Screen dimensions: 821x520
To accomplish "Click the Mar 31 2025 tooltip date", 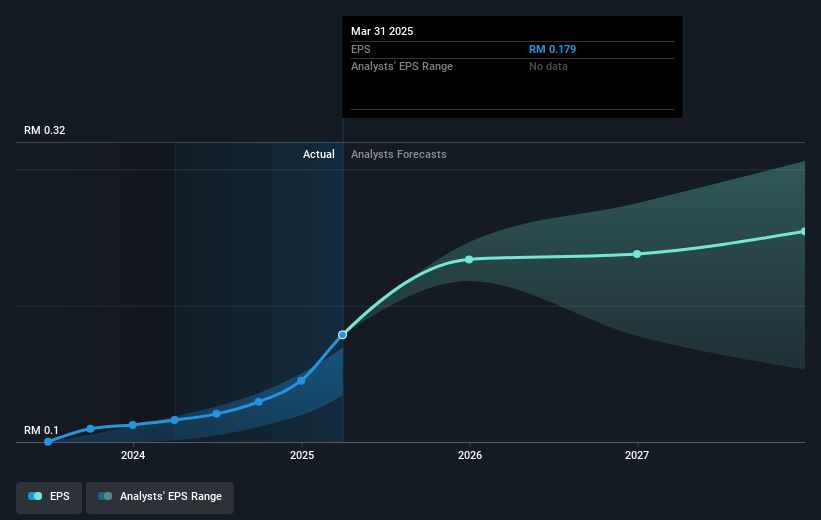I will pyautogui.click(x=382, y=31).
